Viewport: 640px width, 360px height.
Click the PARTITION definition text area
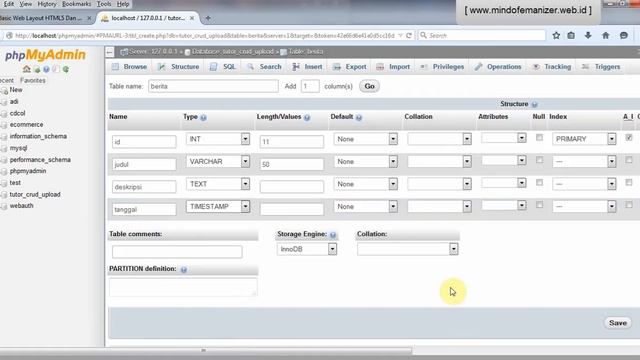pyautogui.click(x=183, y=287)
